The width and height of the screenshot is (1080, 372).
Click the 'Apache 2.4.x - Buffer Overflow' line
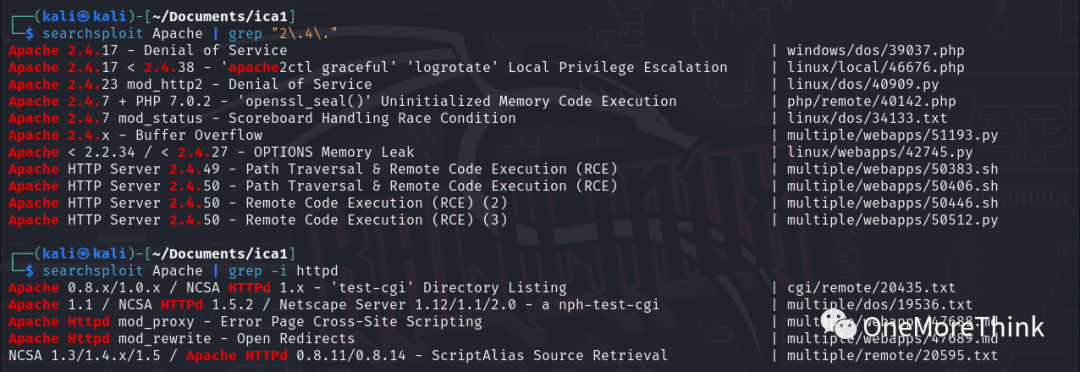[x=136, y=135]
